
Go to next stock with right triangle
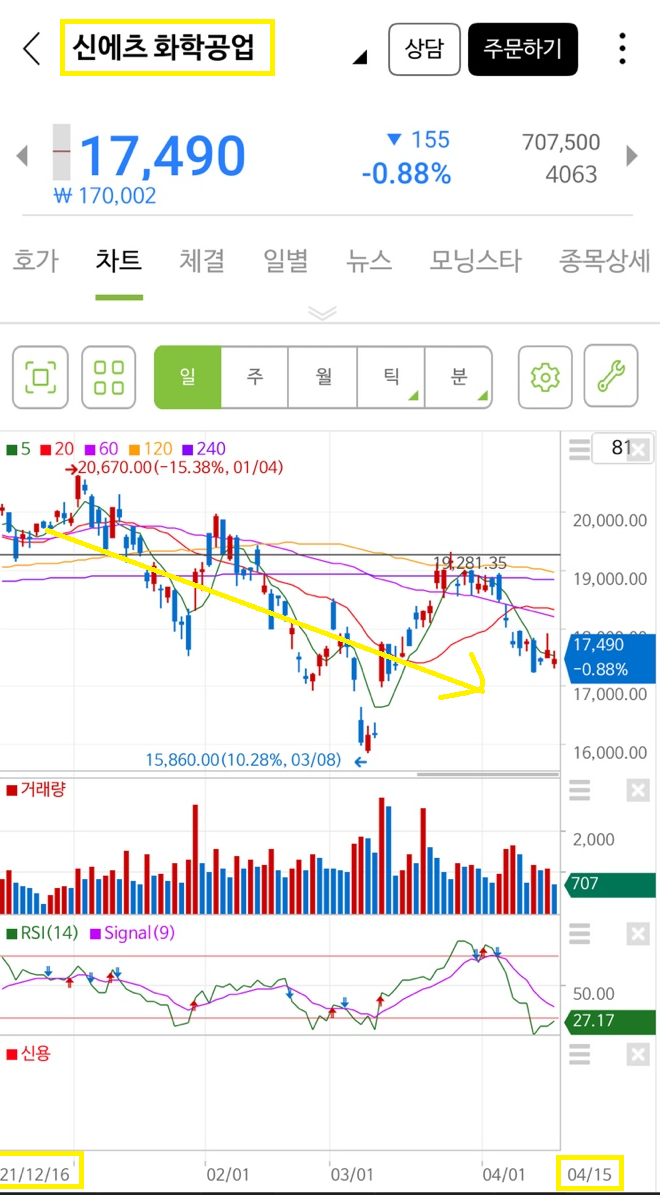click(x=632, y=156)
